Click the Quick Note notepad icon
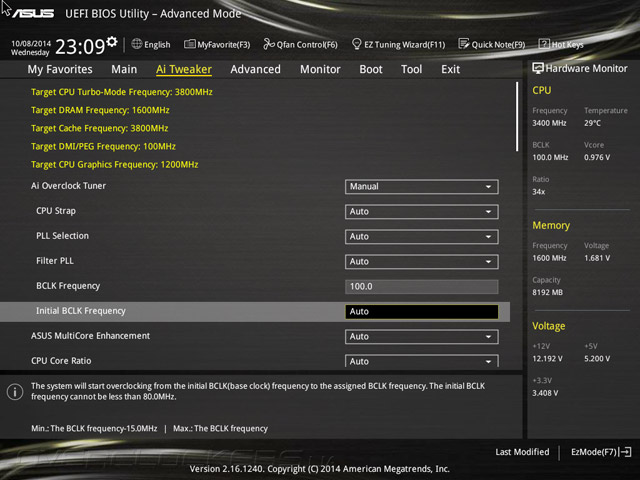The width and height of the screenshot is (640, 480). [464, 44]
